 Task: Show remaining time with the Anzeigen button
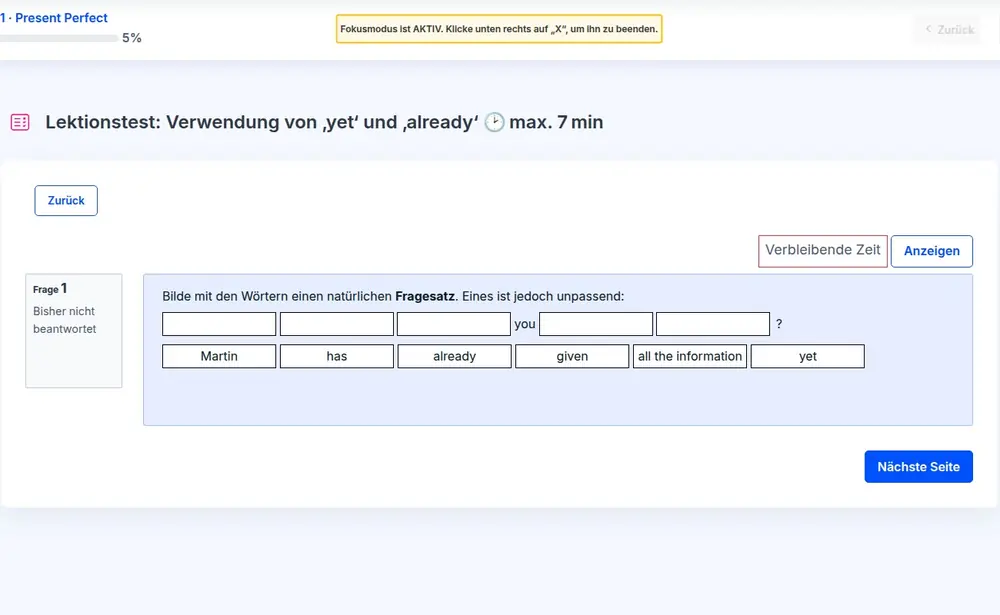tap(931, 251)
